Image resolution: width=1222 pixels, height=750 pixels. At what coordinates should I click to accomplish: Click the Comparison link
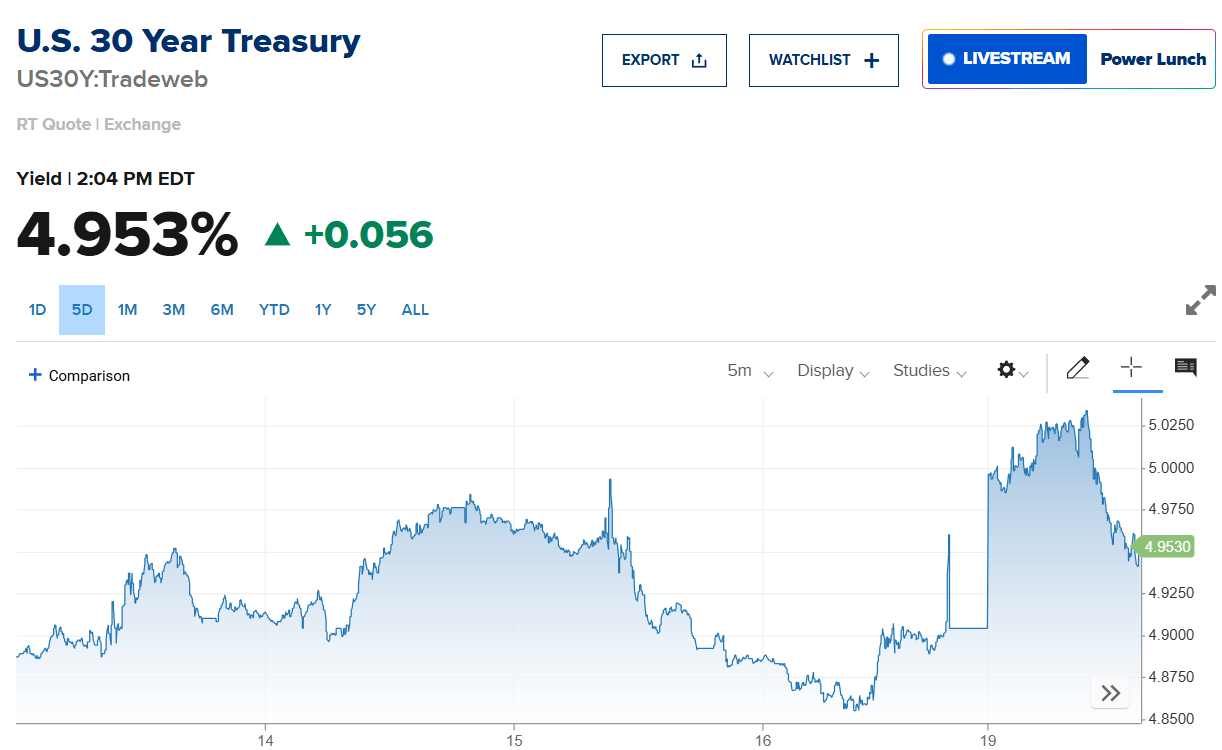tap(78, 375)
